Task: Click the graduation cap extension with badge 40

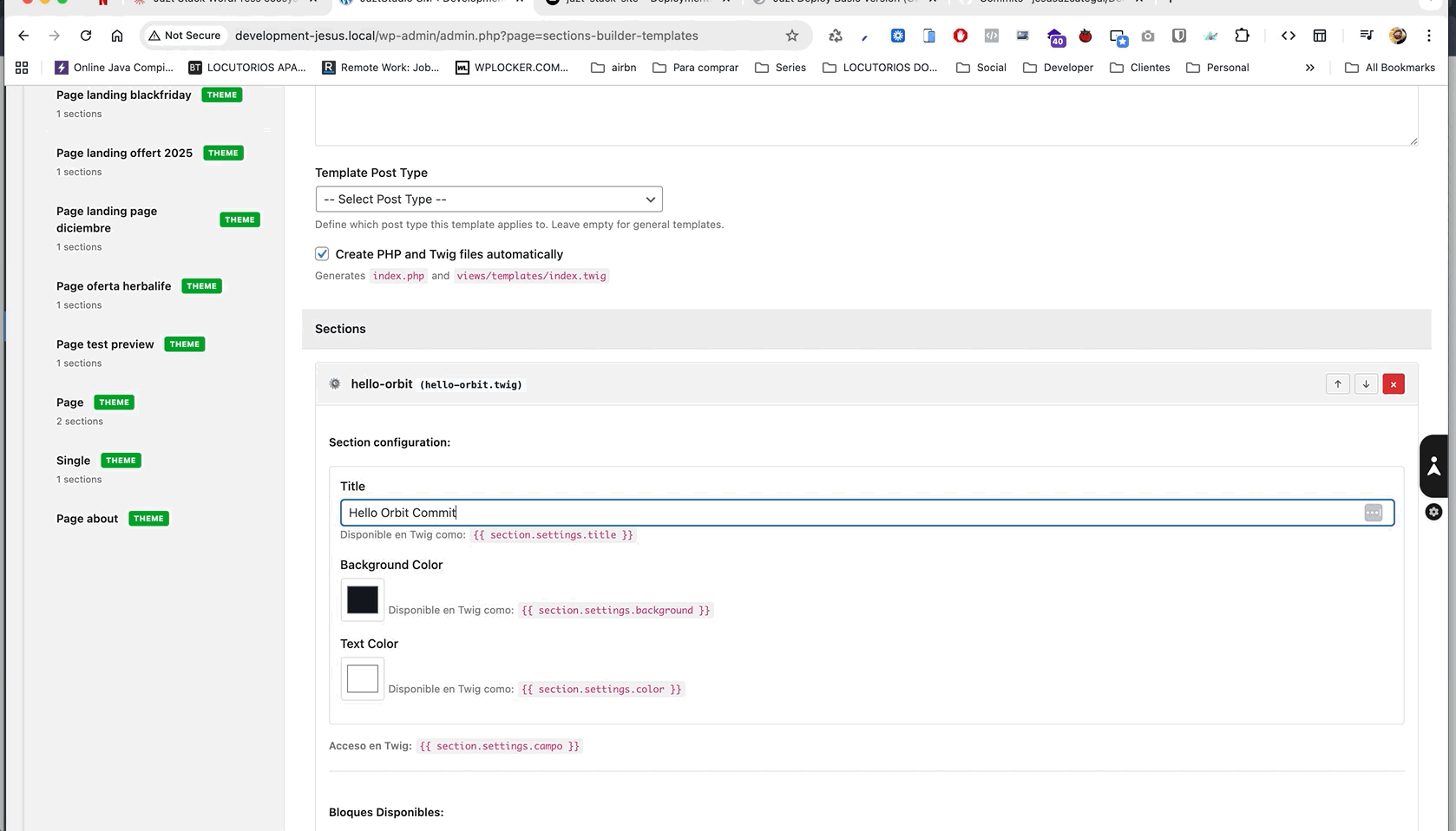Action: pos(1055,36)
